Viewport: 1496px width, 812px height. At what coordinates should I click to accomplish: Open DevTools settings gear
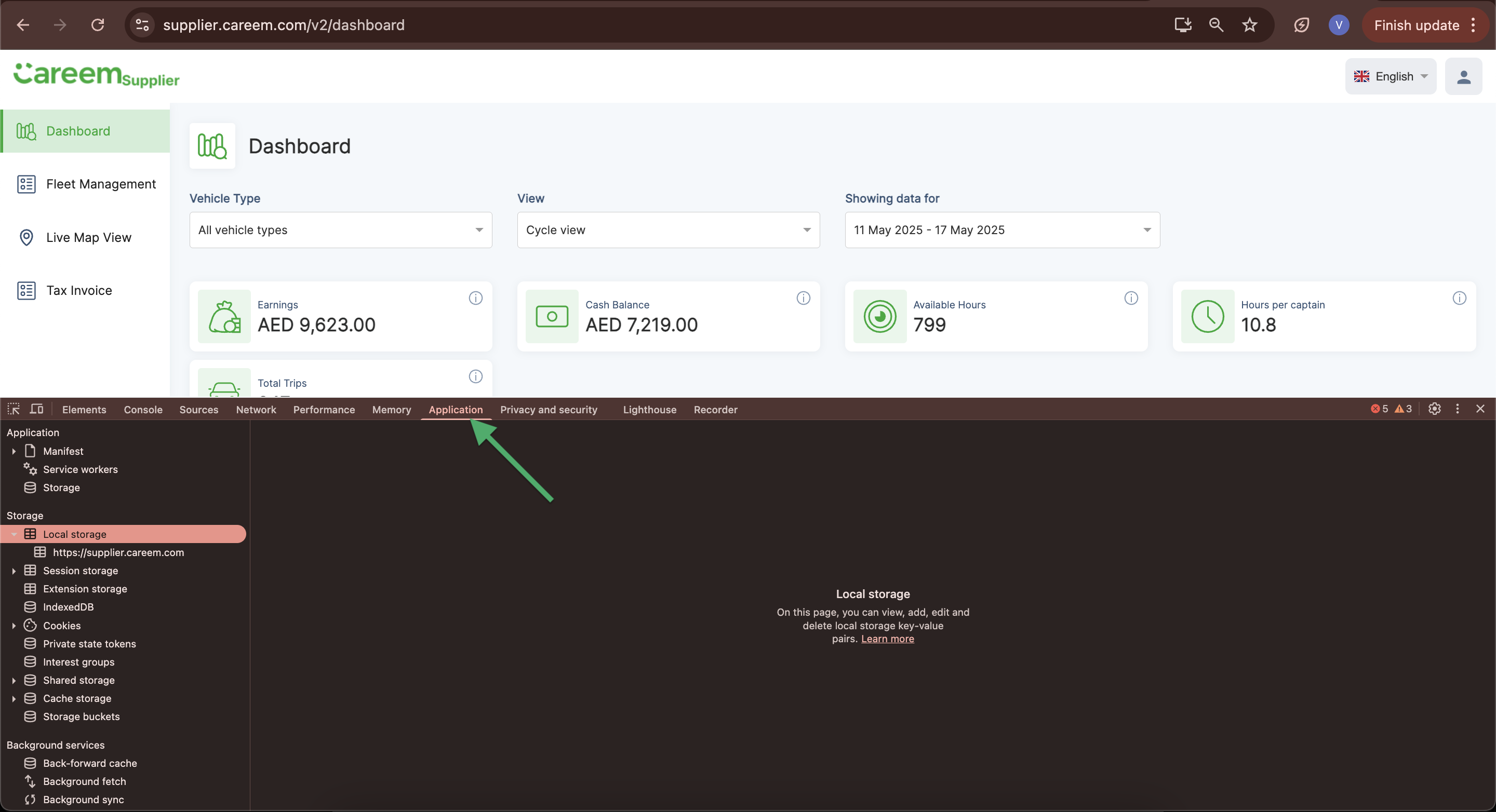(1434, 409)
